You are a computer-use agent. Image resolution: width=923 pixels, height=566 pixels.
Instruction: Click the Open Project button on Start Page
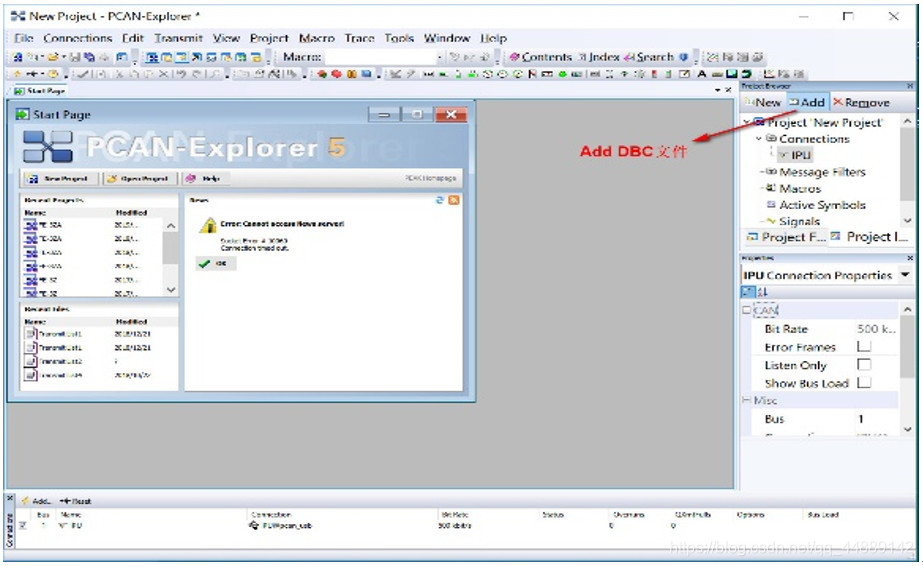tap(140, 178)
